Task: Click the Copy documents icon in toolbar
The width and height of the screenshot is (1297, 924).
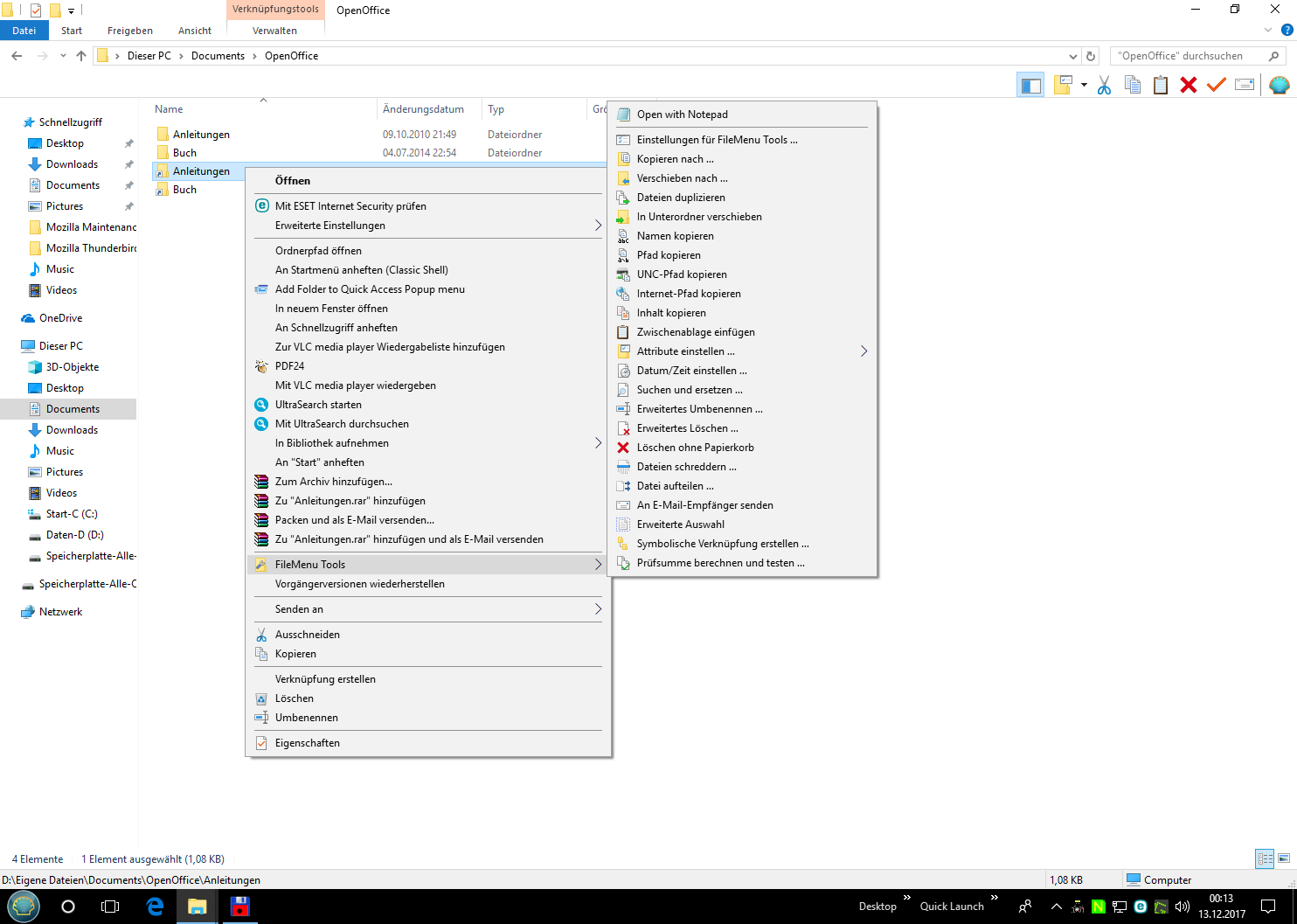Action: 1132,85
